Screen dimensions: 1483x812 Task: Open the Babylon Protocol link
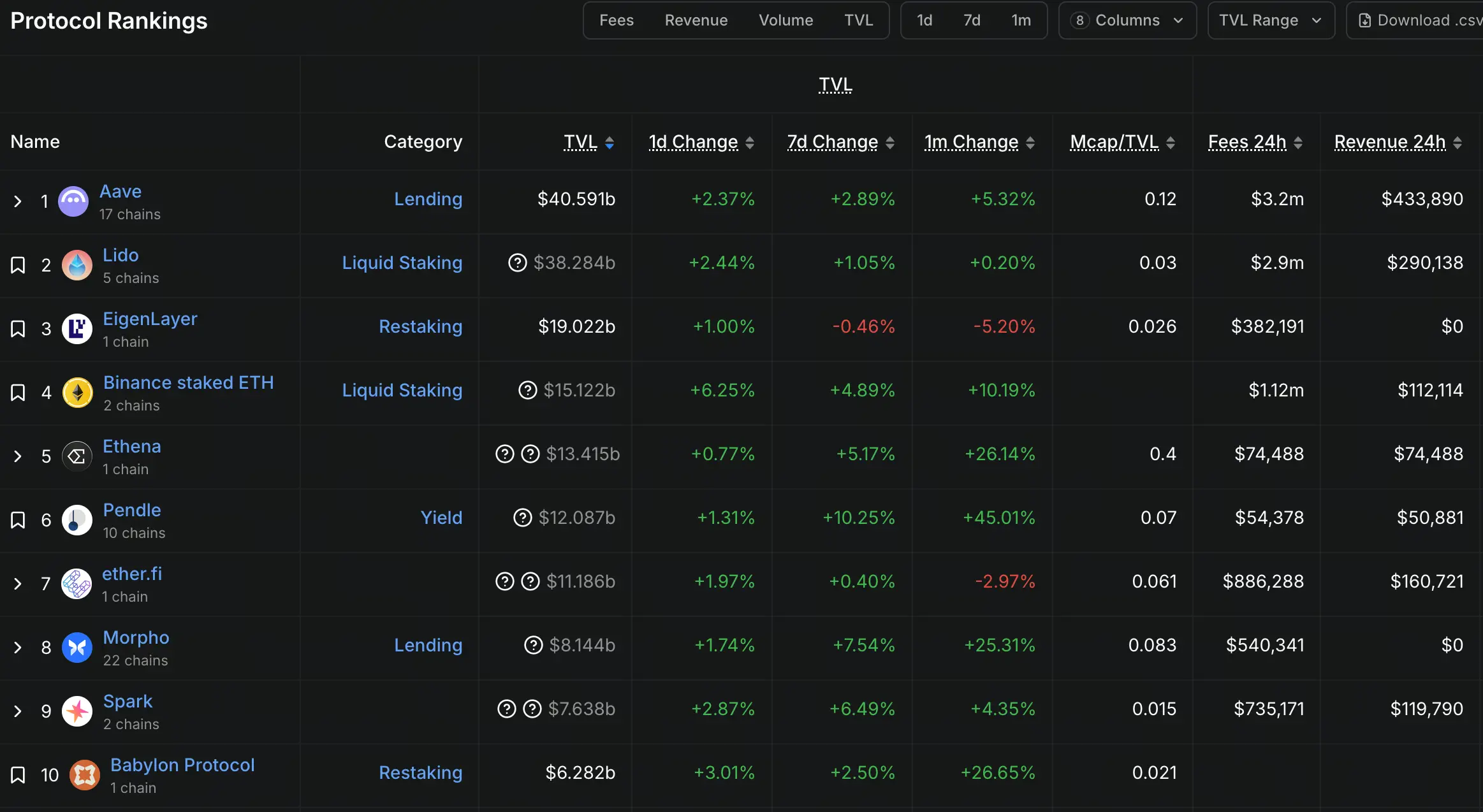(x=182, y=765)
